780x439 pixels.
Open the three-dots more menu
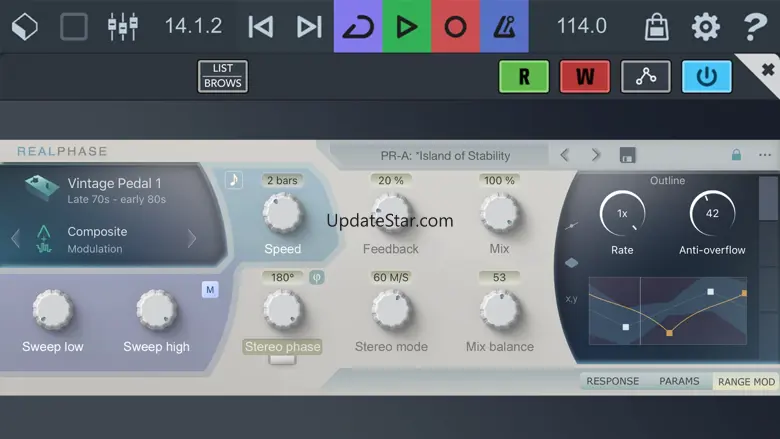(x=765, y=155)
